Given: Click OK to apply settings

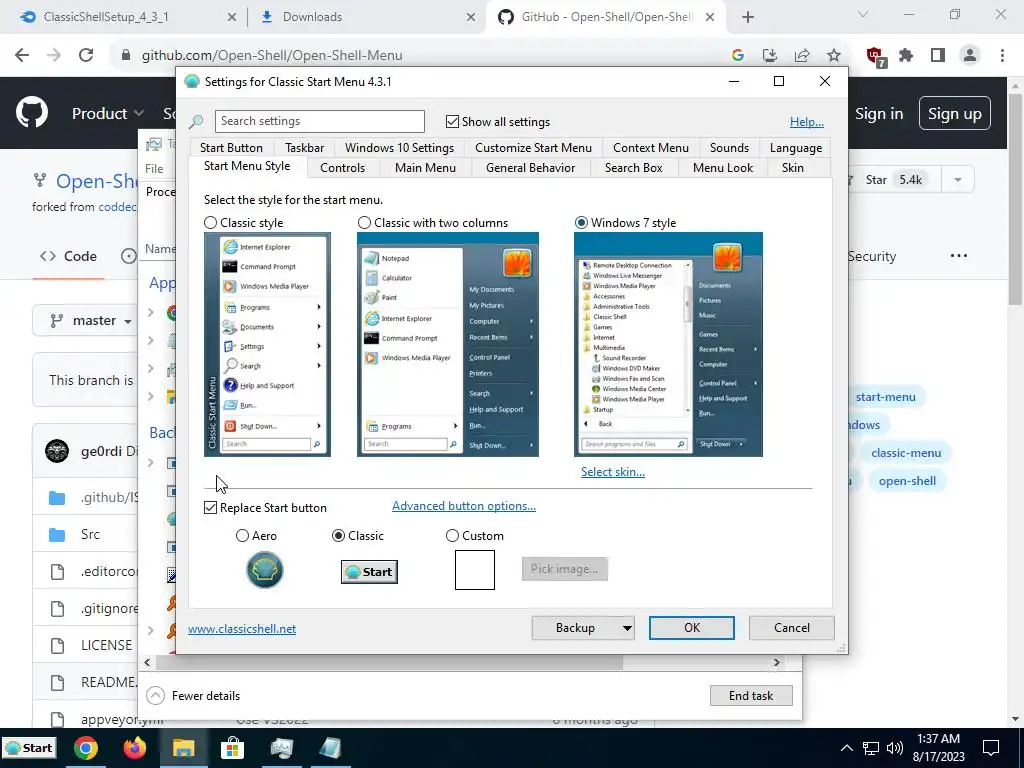Looking at the screenshot, I should [692, 628].
